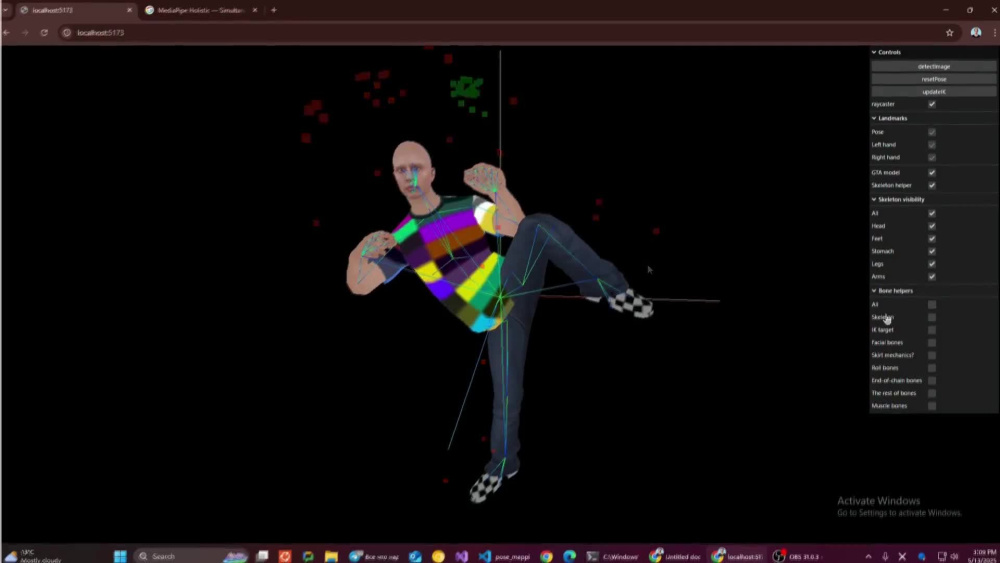
Task: Launch Visual Studio from the taskbar
Action: [462, 556]
